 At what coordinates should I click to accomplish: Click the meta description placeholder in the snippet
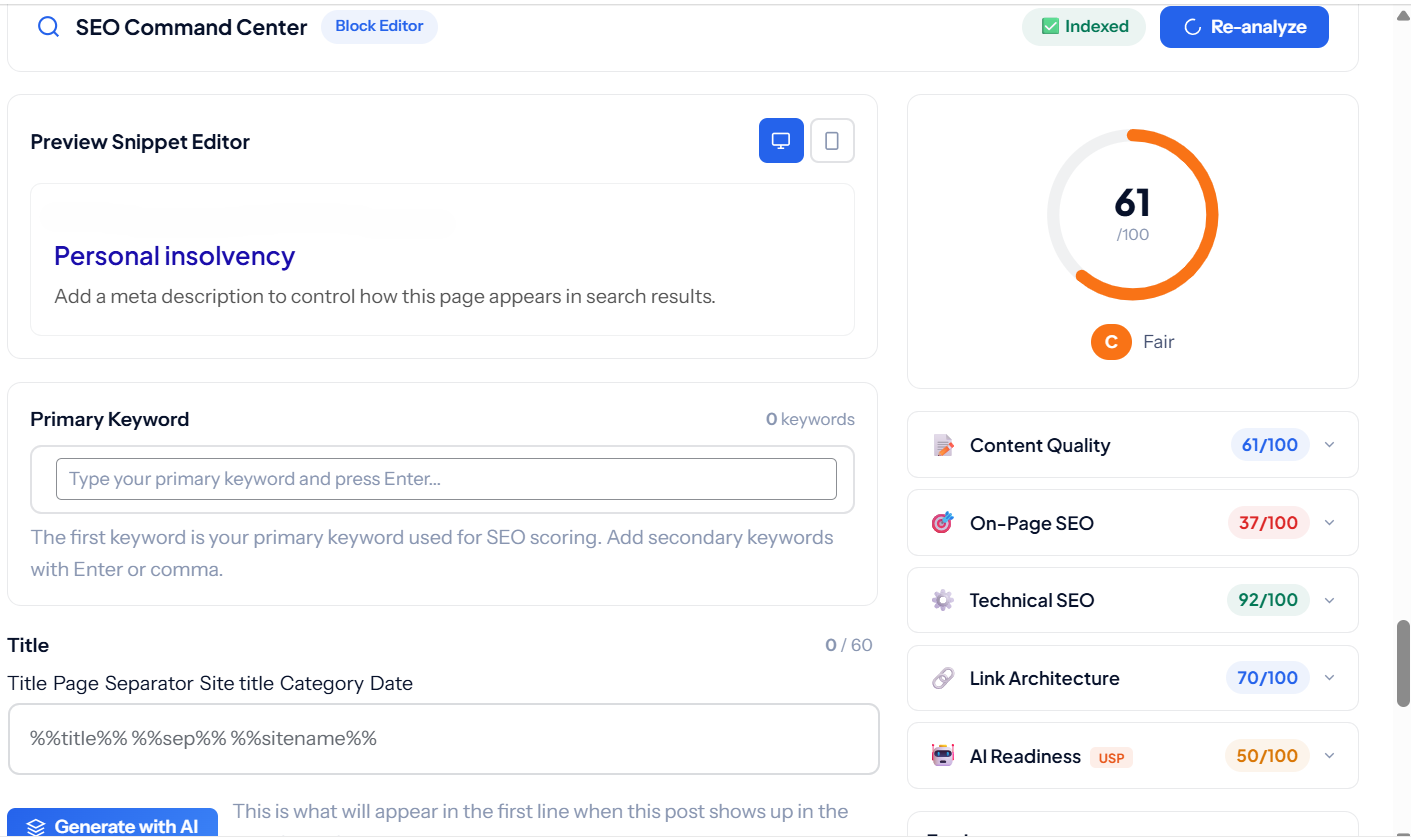(x=385, y=297)
